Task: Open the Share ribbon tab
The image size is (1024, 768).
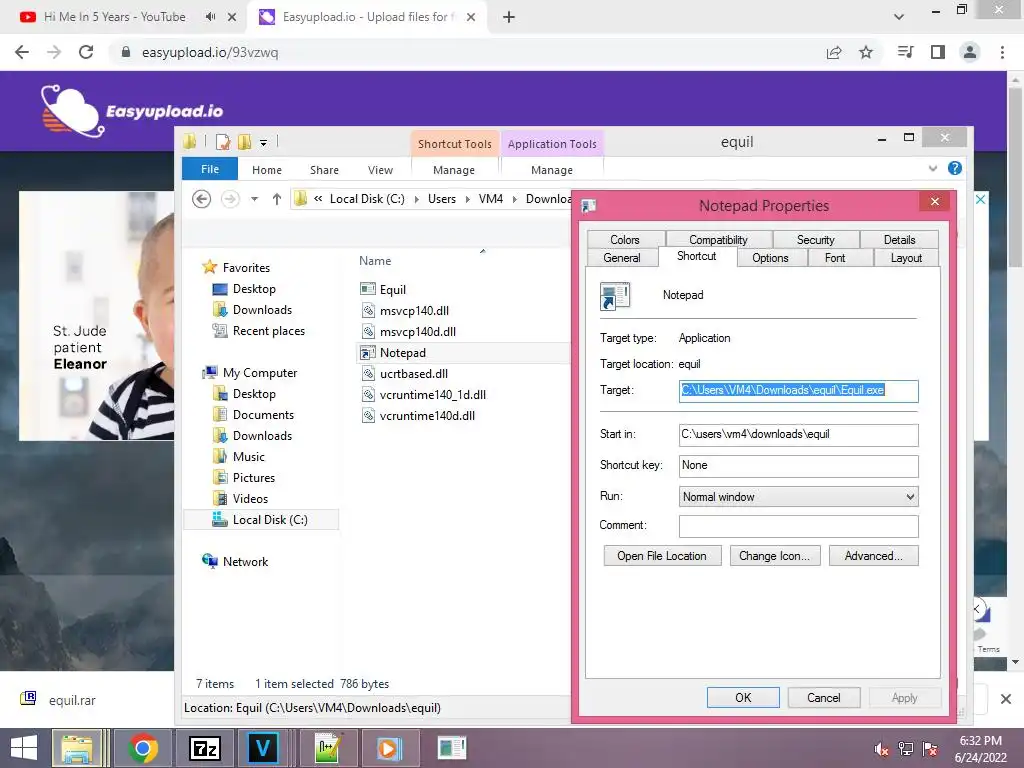Action: click(324, 170)
